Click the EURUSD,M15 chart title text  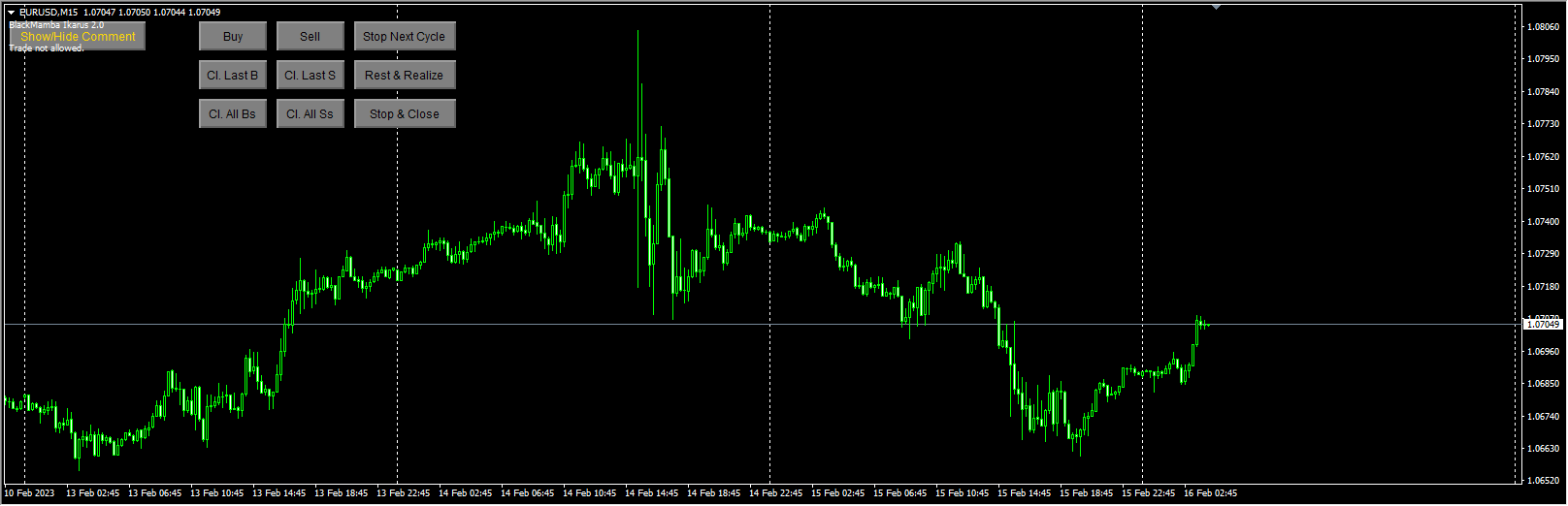point(49,13)
